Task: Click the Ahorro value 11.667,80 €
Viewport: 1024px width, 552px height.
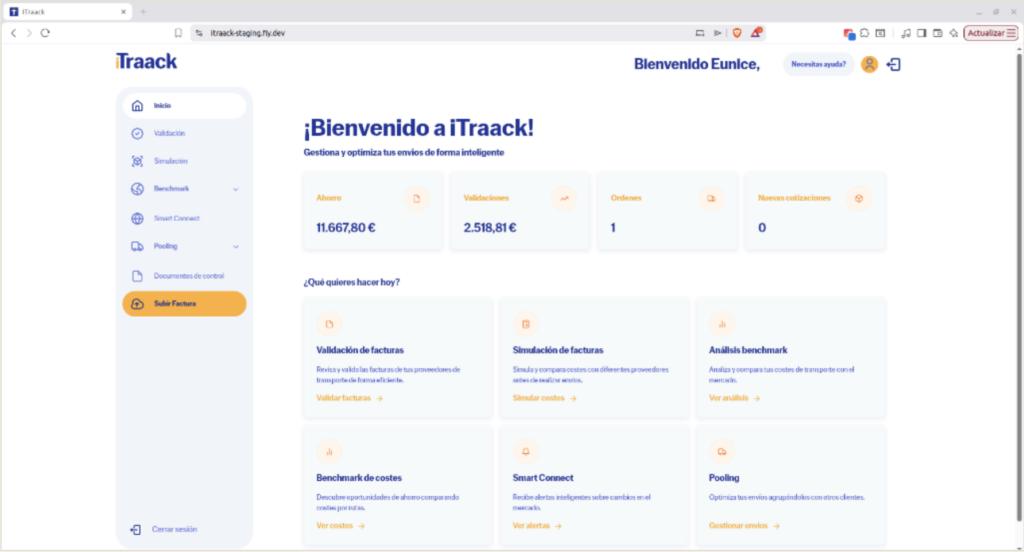Action: click(345, 228)
